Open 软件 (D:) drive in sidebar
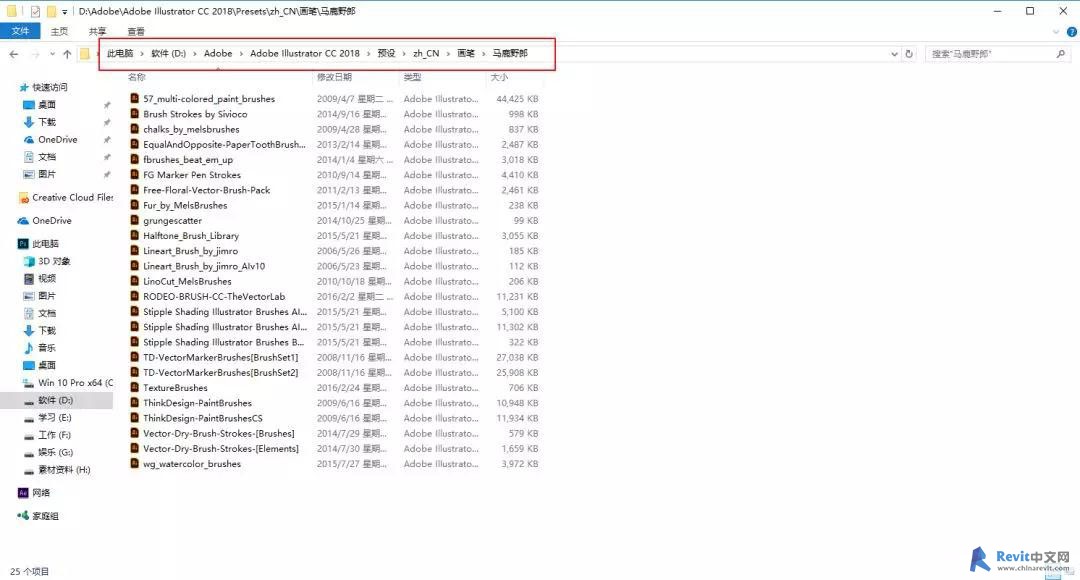 click(48, 400)
